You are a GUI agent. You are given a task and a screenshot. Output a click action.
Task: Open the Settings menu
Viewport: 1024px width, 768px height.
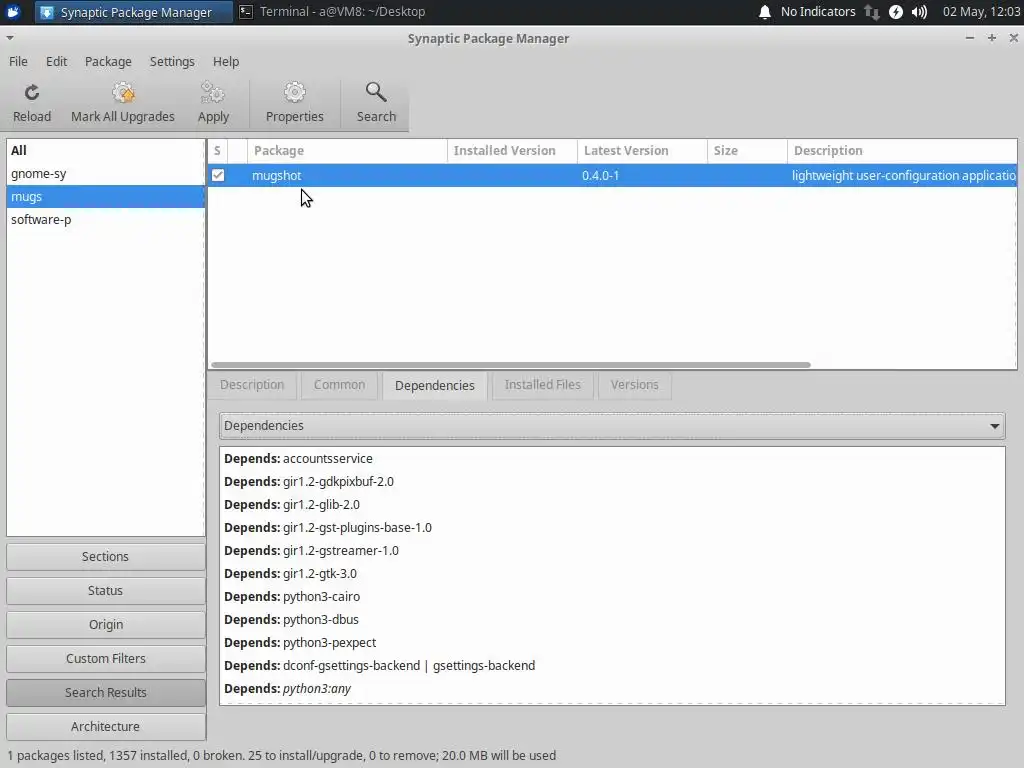172,61
